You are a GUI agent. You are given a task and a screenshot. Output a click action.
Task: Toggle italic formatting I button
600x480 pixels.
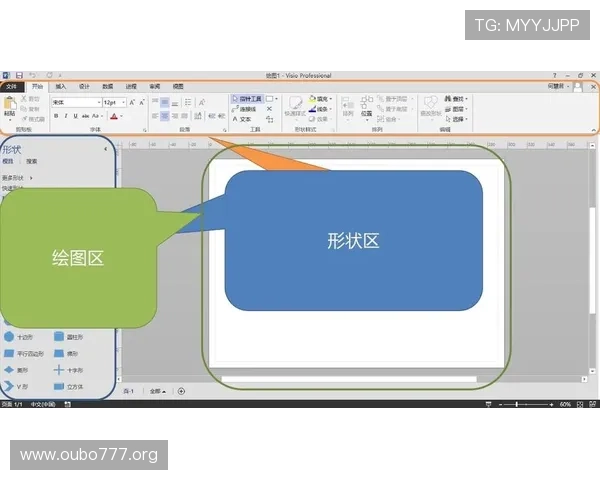point(65,116)
